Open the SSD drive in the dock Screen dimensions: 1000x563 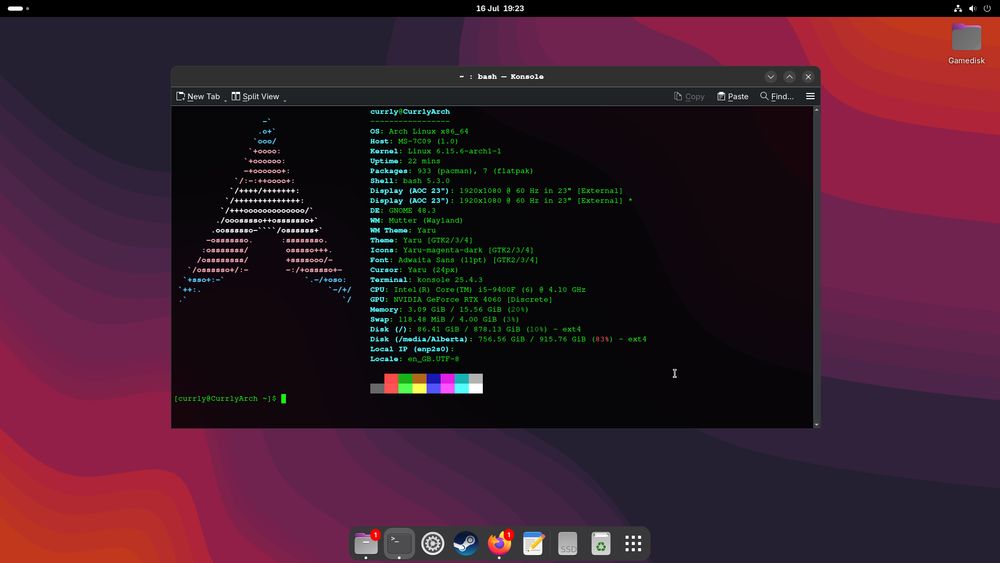coord(567,543)
